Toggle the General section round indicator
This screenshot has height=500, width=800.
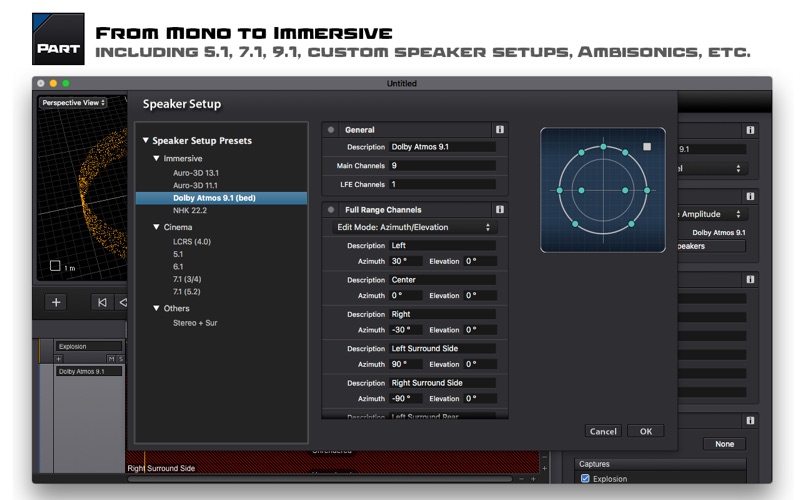point(331,130)
